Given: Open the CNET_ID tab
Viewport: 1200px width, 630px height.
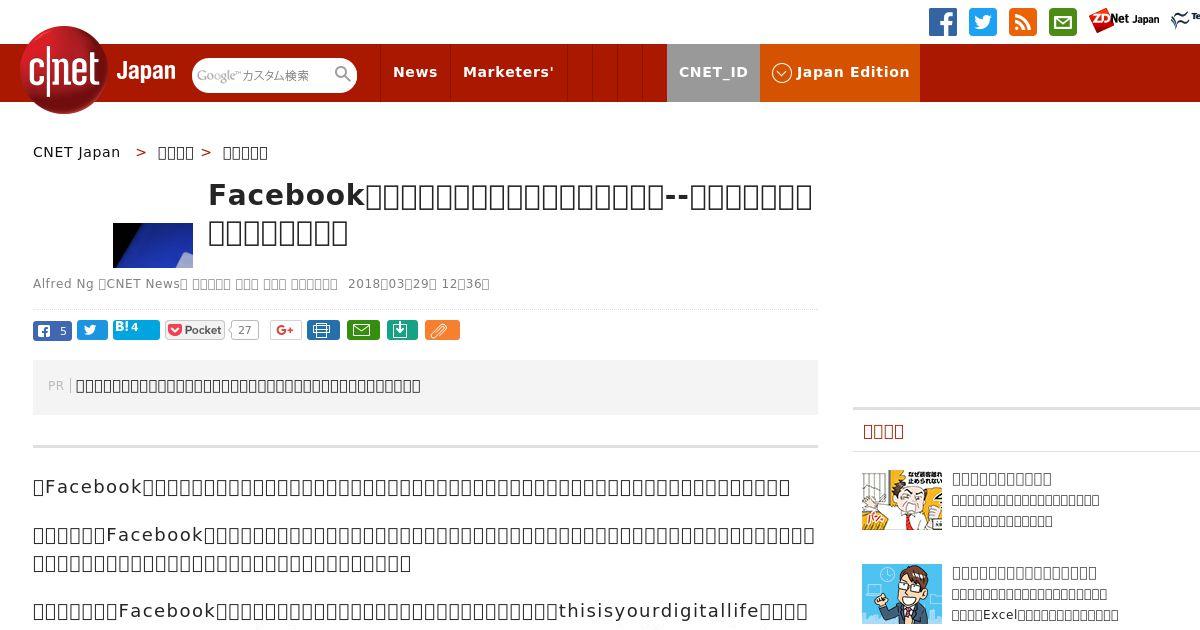Looking at the screenshot, I should click(x=713, y=72).
